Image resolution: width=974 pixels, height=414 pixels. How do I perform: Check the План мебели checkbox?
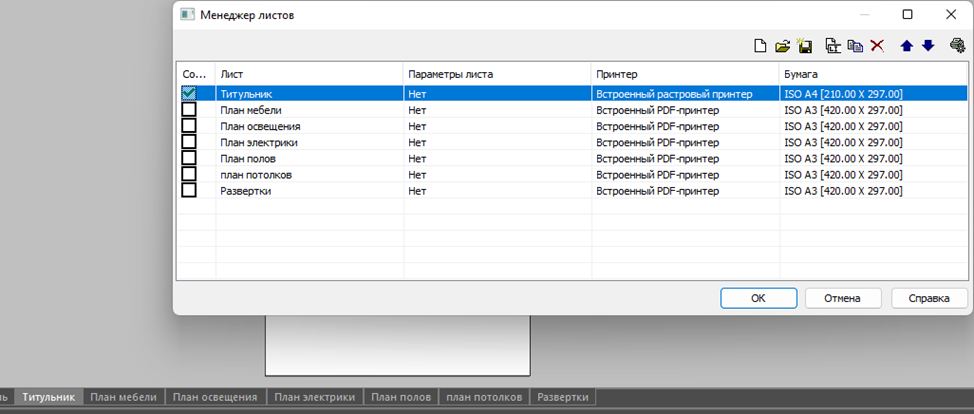coord(188,110)
